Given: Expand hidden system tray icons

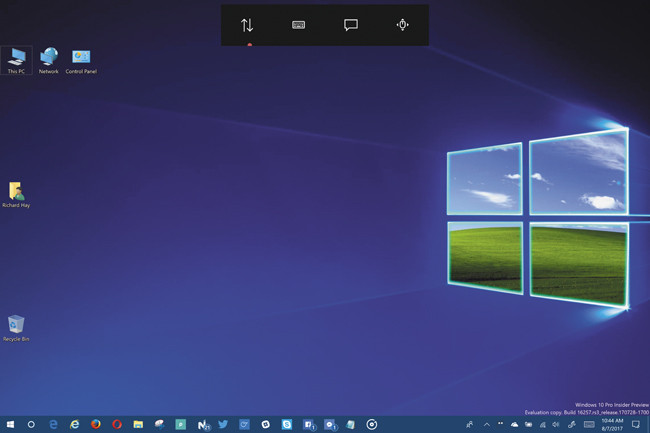Looking at the screenshot, I should (486, 424).
